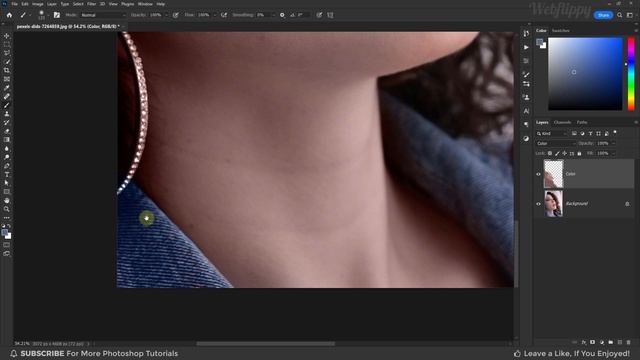
Task: Click in the color picker field
Action: click(585, 74)
